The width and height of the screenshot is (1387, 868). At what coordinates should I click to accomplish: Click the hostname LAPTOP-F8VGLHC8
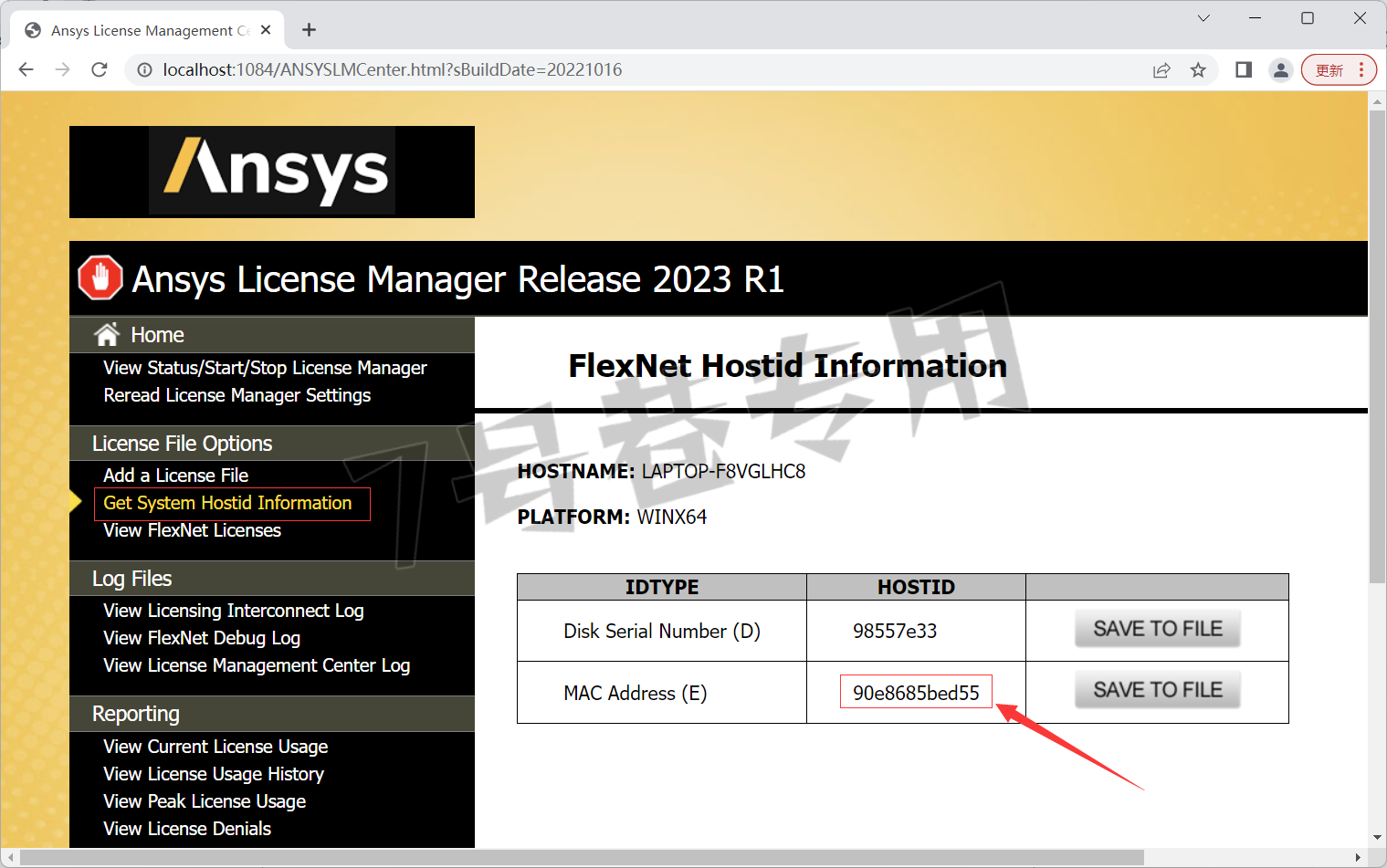(x=723, y=472)
